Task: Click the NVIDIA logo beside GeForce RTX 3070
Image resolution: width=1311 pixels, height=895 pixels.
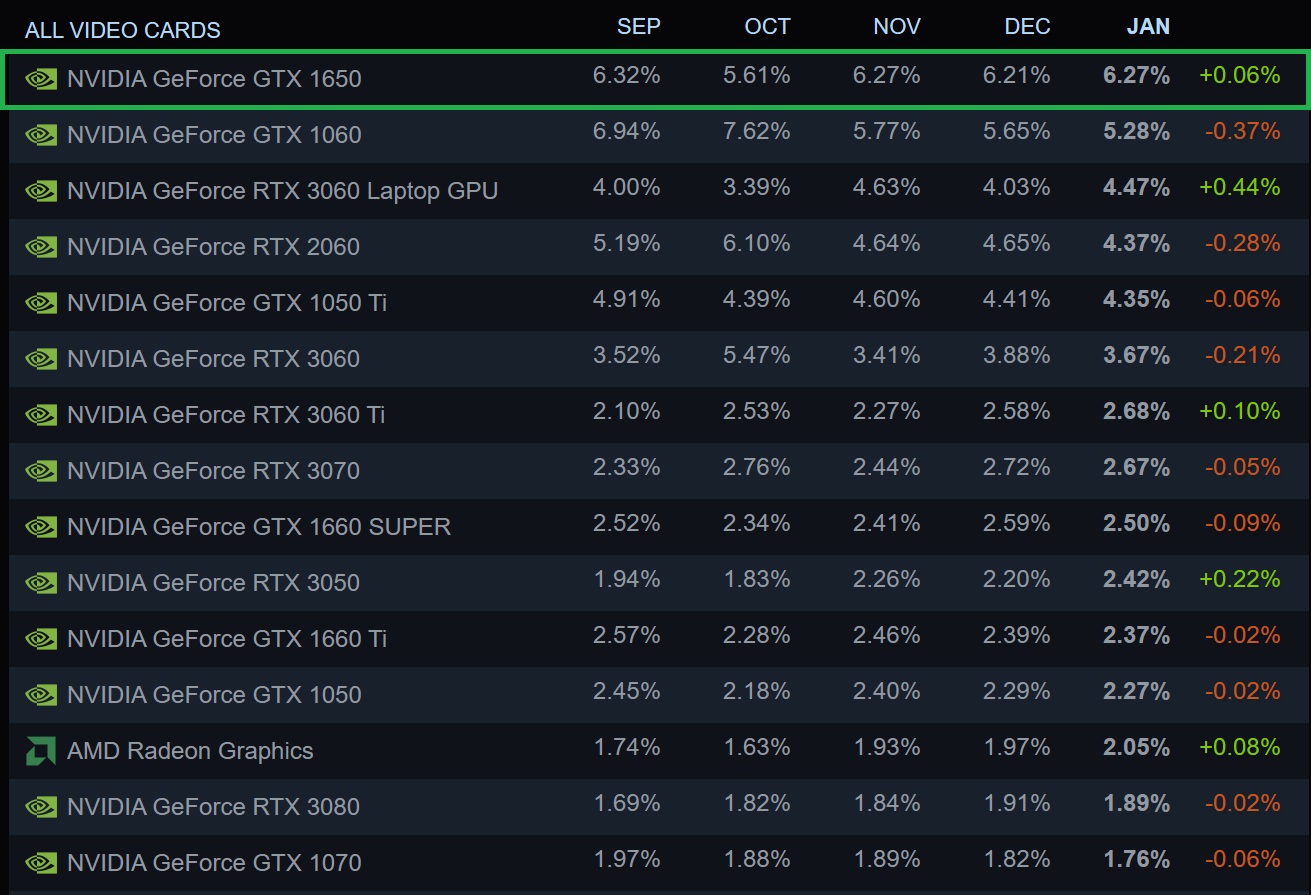Action: coord(41,471)
